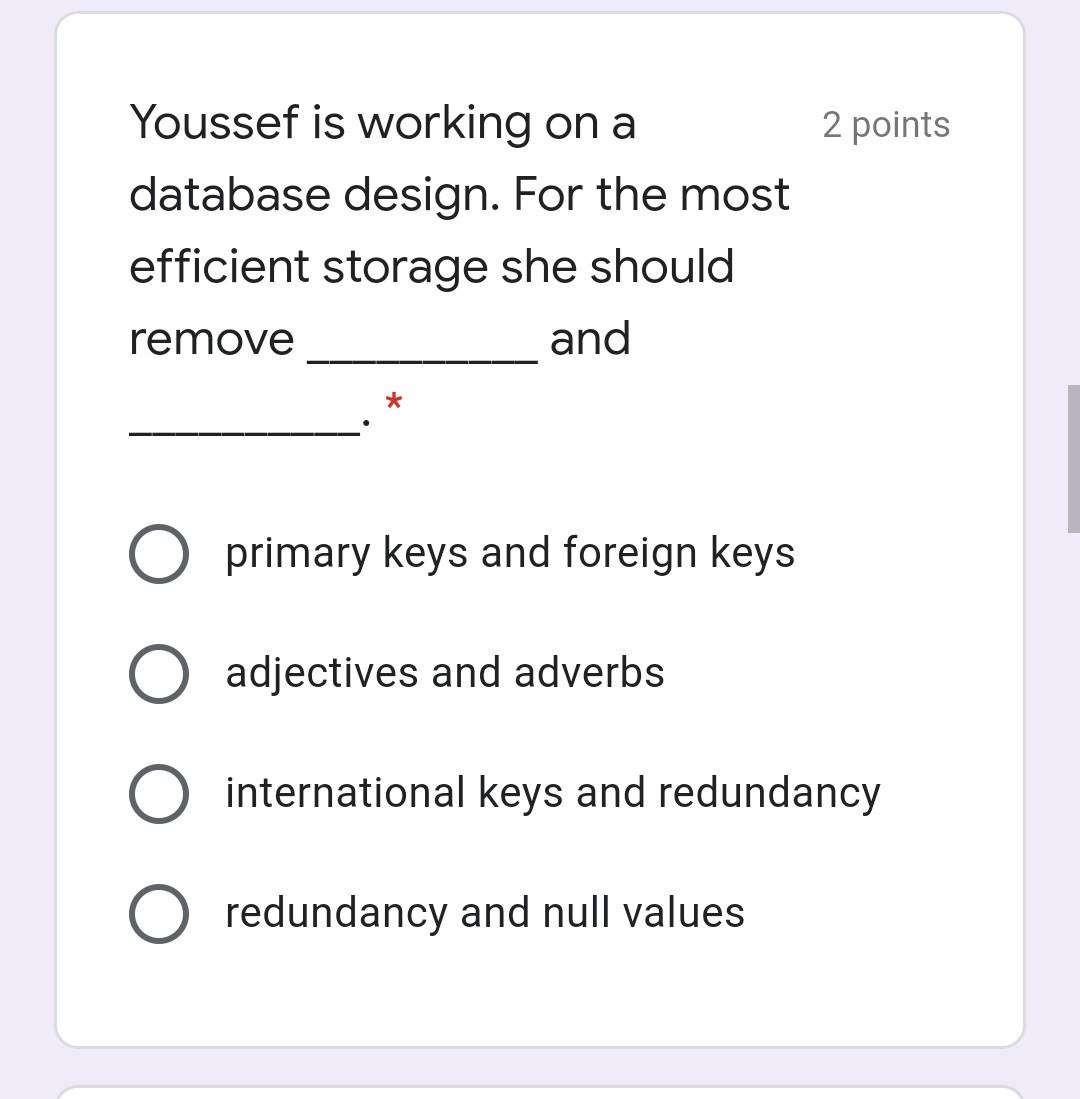Click the text 'adjectives and adverbs'
This screenshot has width=1080, height=1099.
click(x=444, y=672)
